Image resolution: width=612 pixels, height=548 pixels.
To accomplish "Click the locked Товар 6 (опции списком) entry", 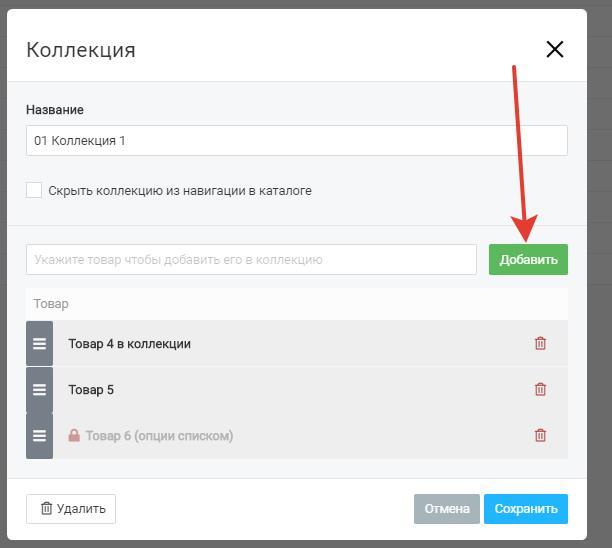I will (x=159, y=436).
